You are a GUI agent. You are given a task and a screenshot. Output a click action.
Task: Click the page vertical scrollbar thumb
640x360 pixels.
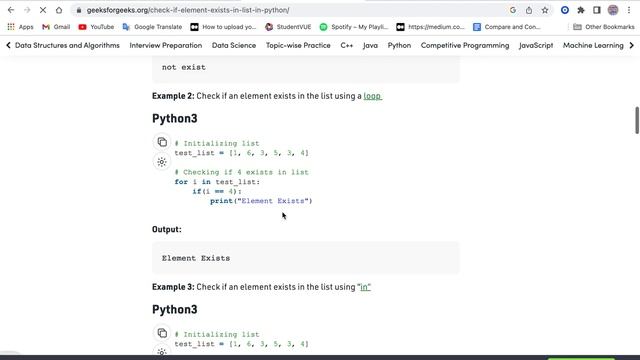[637, 120]
